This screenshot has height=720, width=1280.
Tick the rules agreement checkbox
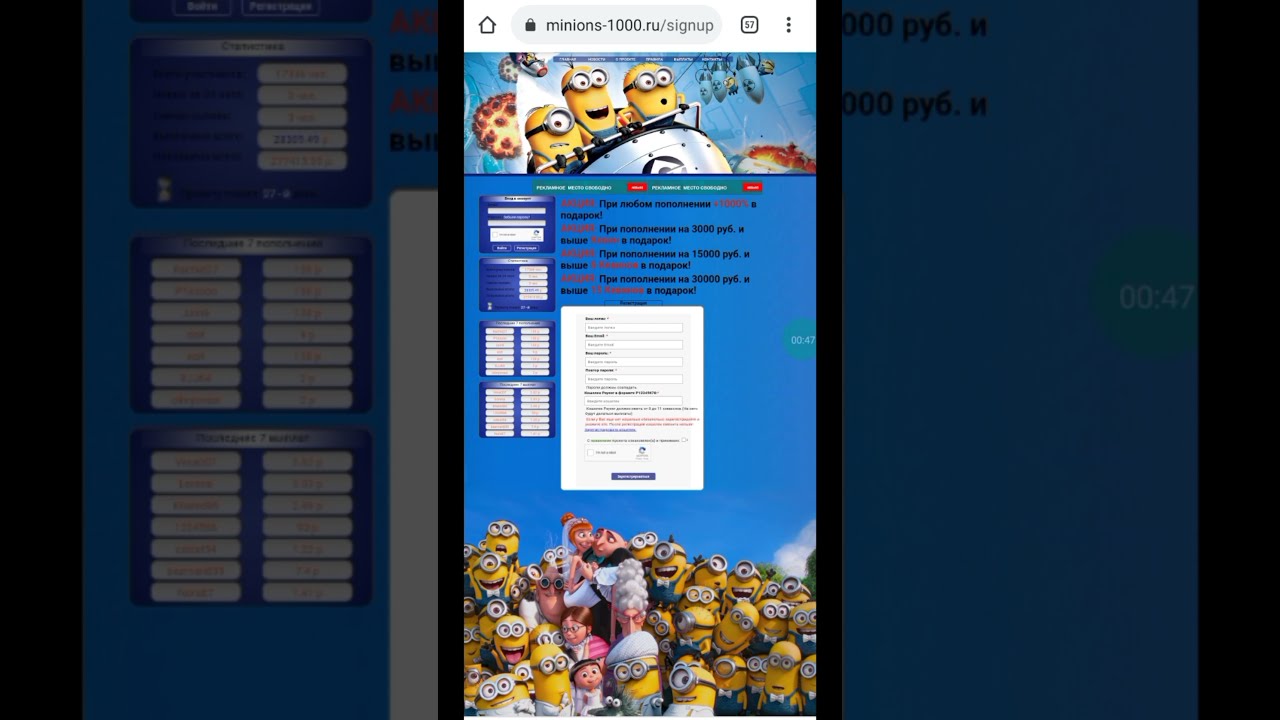(684, 440)
